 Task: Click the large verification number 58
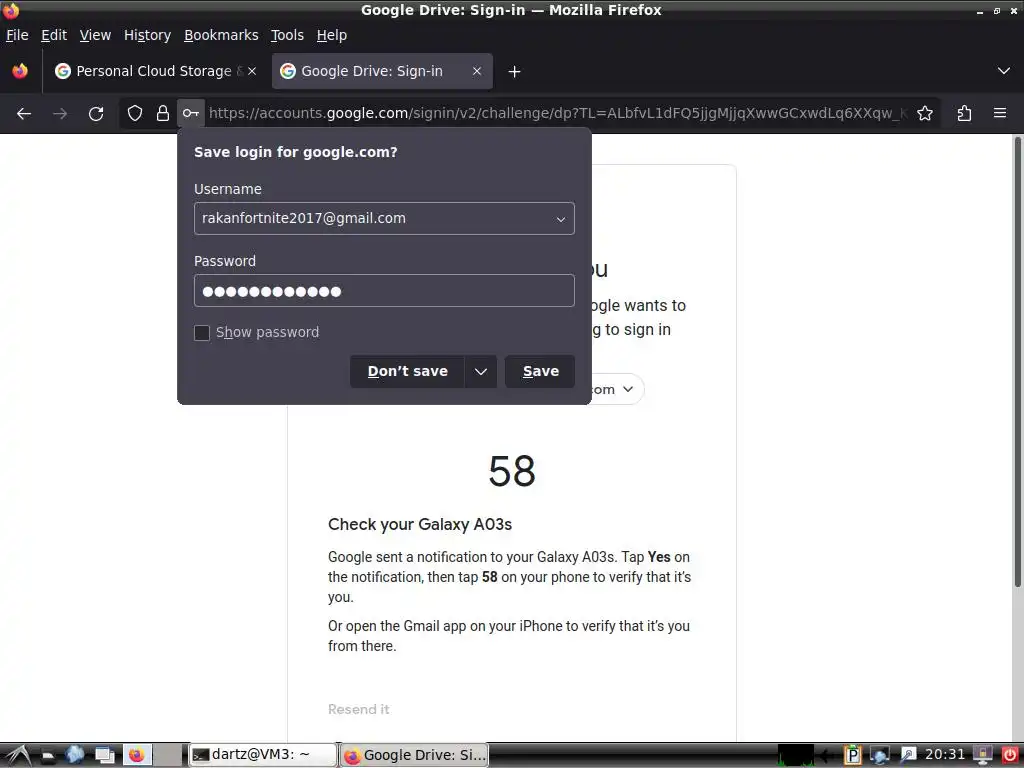pos(512,472)
